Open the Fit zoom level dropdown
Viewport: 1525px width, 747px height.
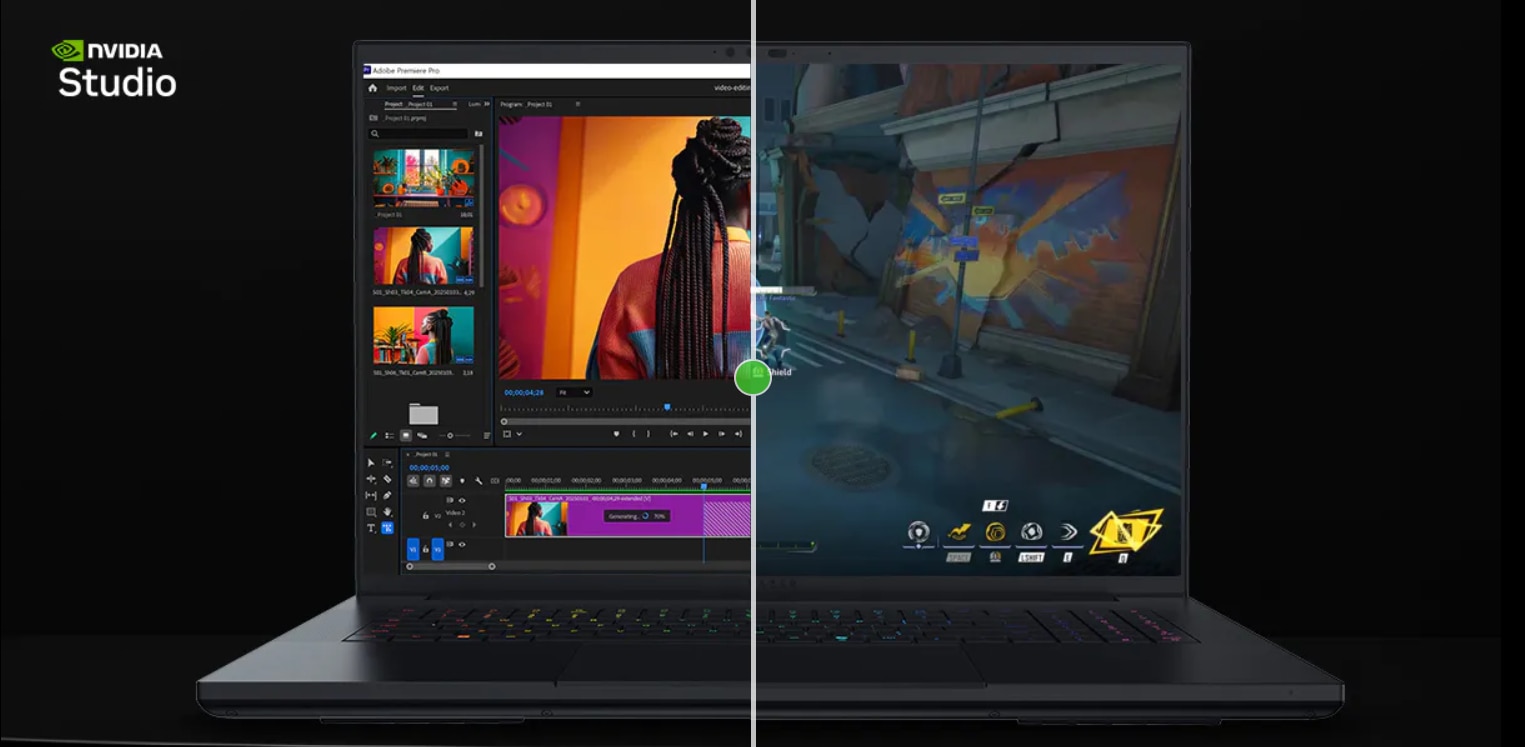574,393
